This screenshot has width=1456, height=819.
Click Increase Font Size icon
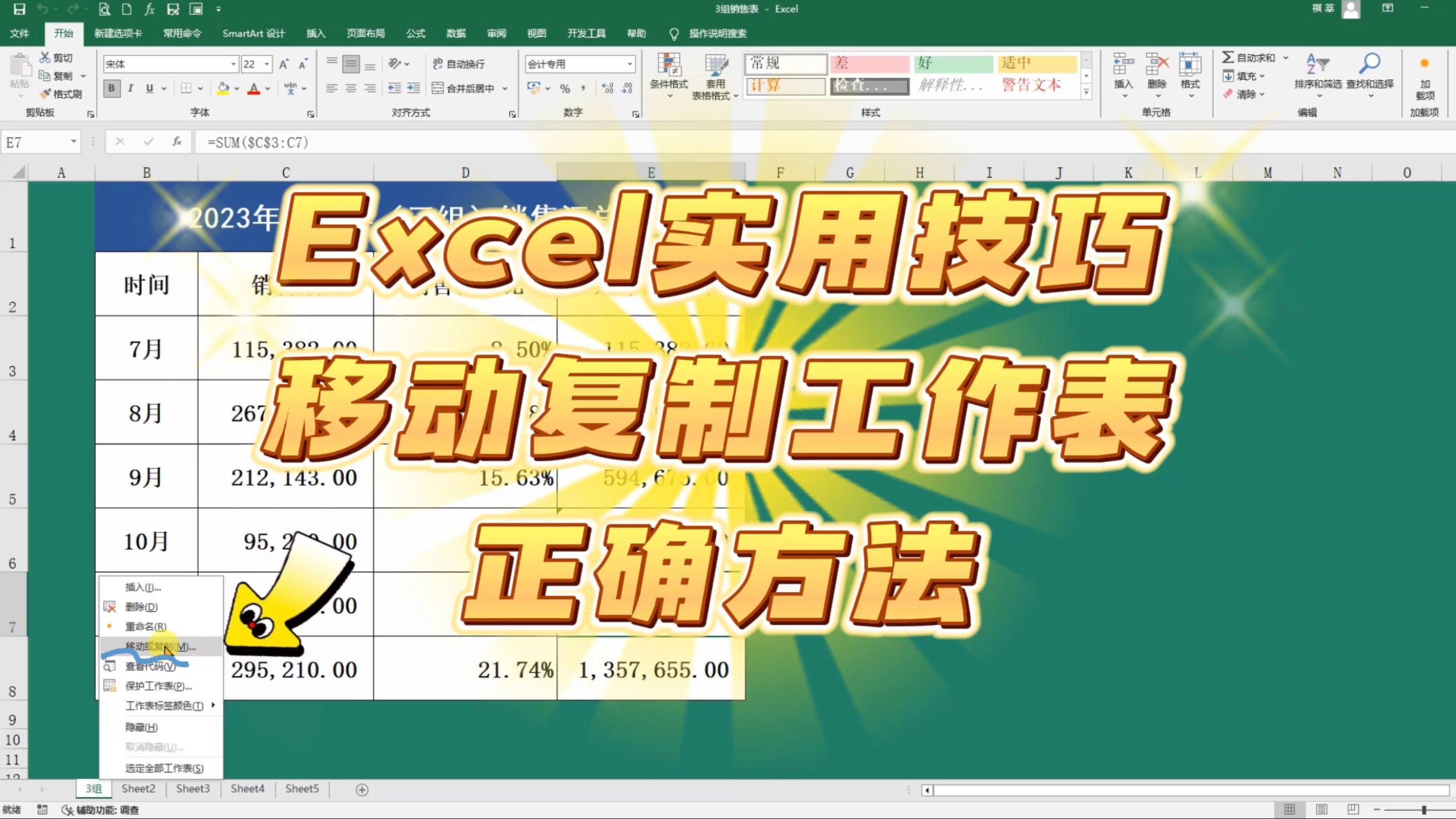coord(284,64)
